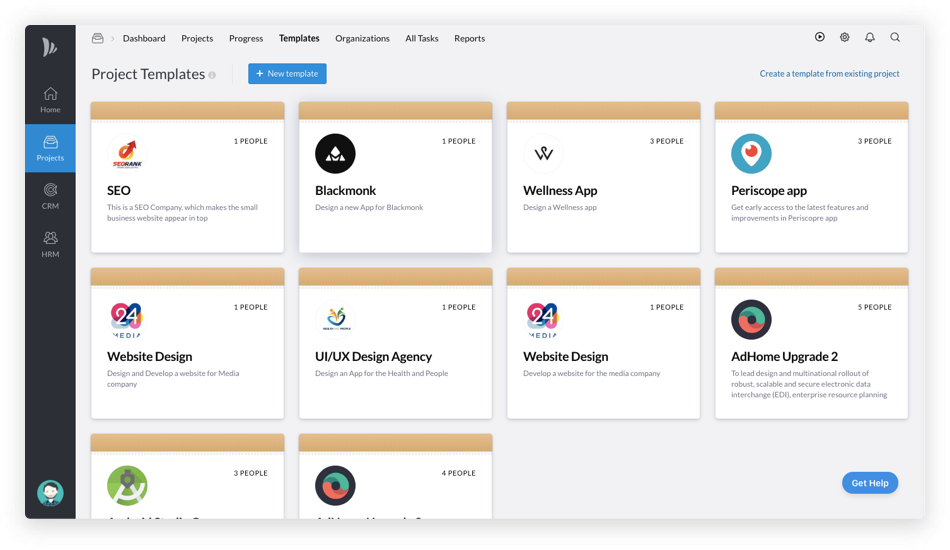
Task: Click the UI/UX Design Agency logo
Action: [336, 319]
